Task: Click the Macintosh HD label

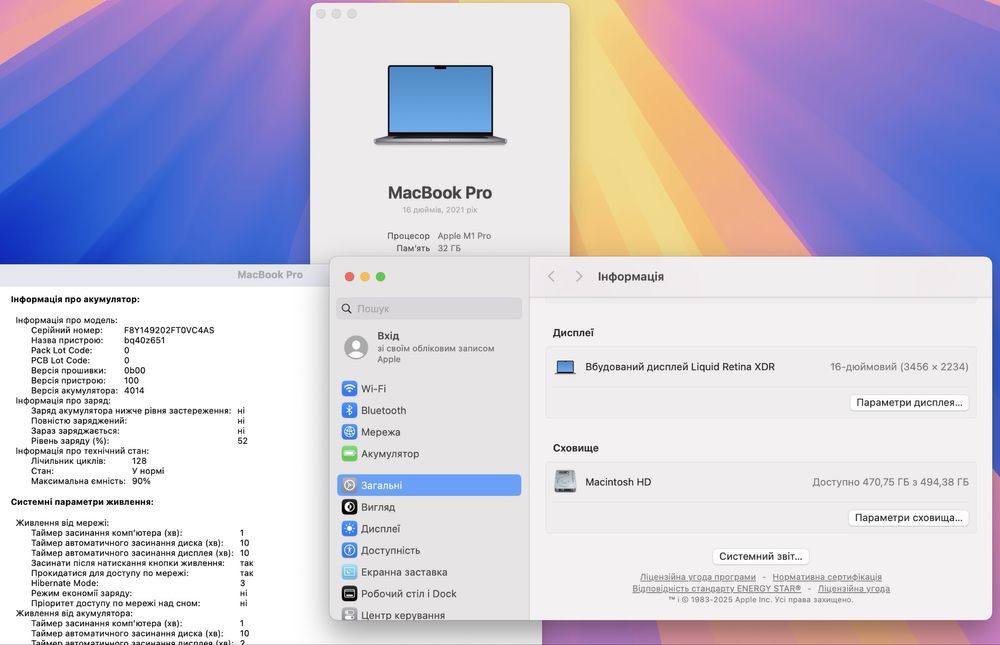Action: pyautogui.click(x=618, y=482)
